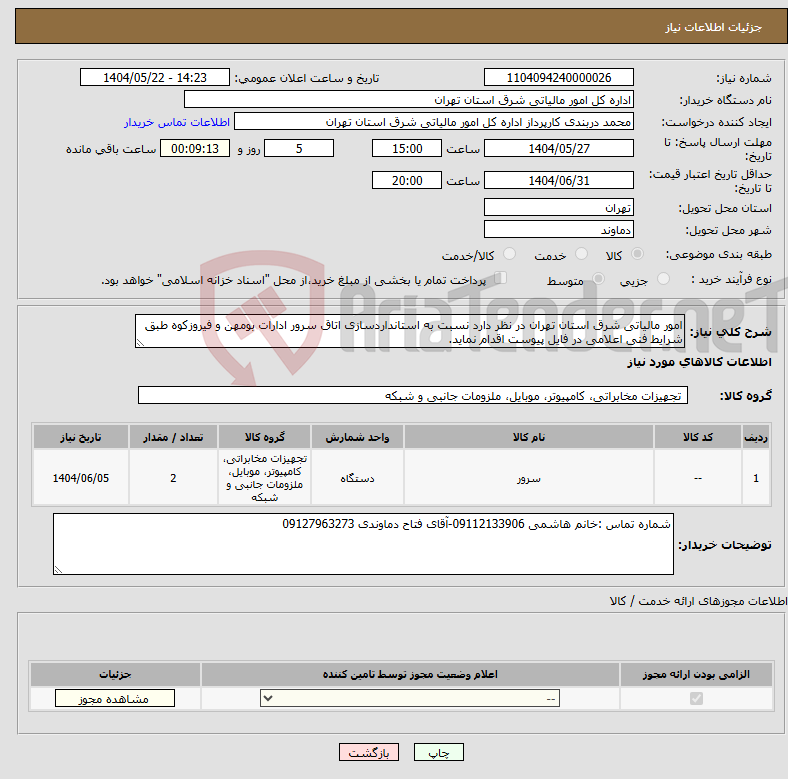The height and width of the screenshot is (779, 788).
Task: Click remaining days field showing 5
Action: click(299, 148)
